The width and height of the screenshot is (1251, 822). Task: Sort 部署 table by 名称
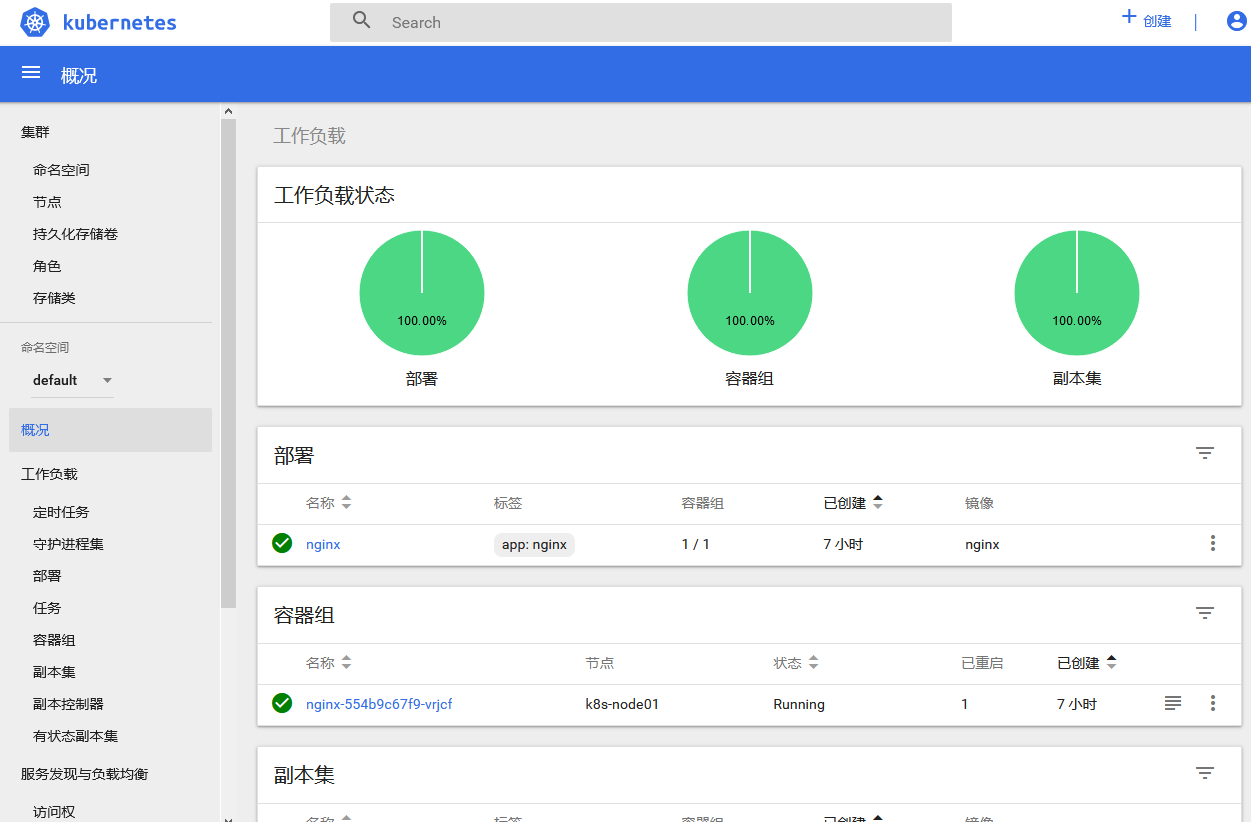click(x=329, y=503)
